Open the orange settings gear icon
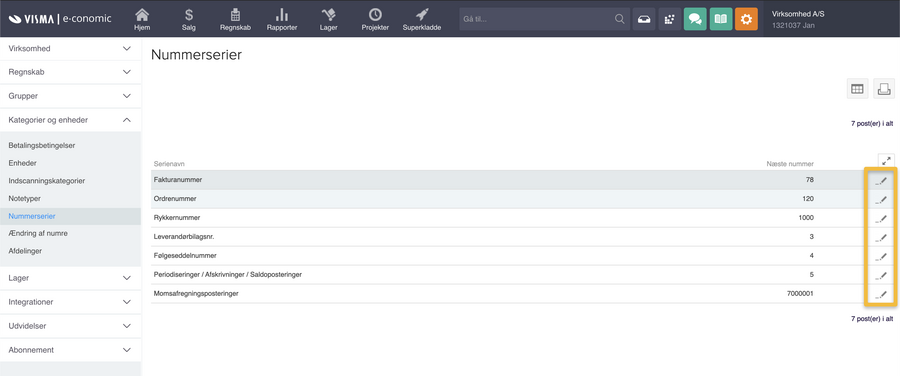 tap(746, 19)
